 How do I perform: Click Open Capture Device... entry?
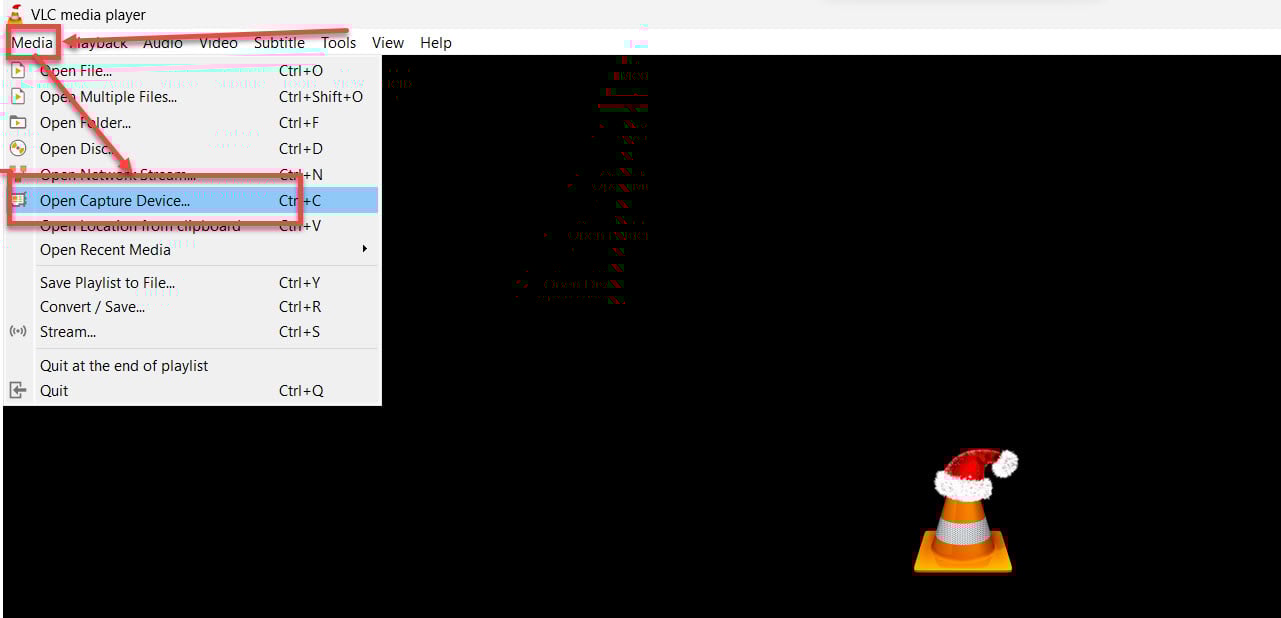[192, 200]
